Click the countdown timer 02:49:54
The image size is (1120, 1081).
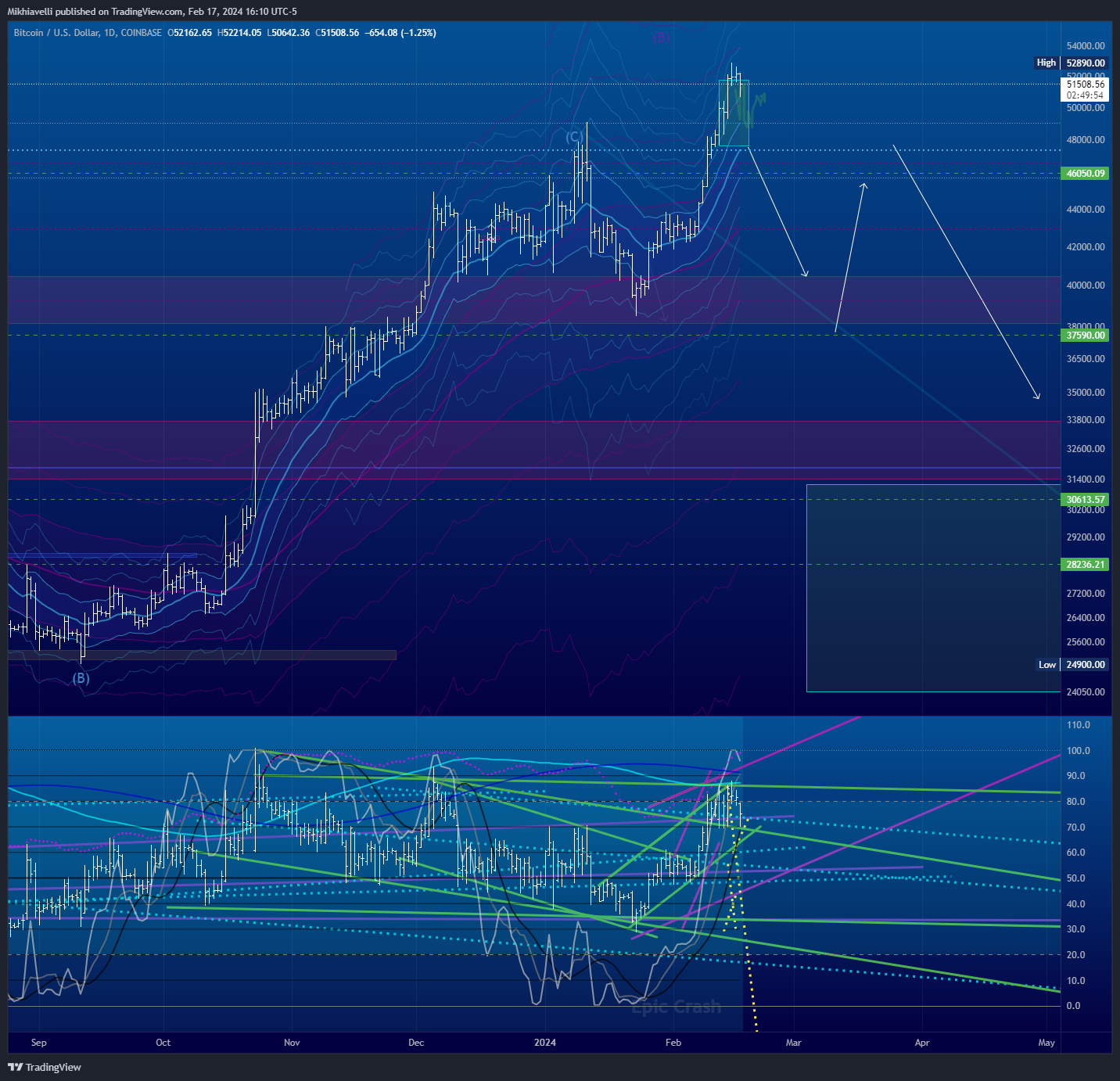1086,95
